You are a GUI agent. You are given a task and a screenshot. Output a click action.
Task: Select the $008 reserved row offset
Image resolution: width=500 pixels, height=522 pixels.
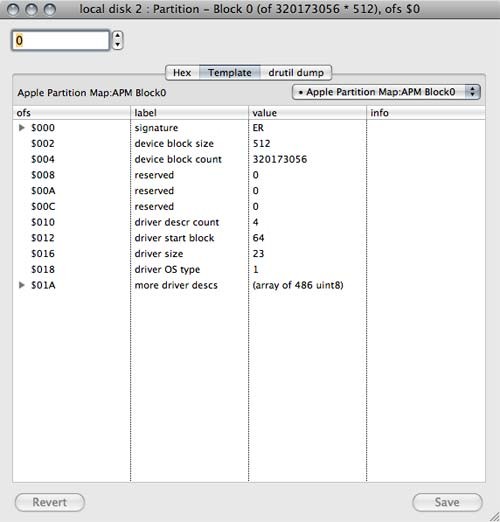43,175
